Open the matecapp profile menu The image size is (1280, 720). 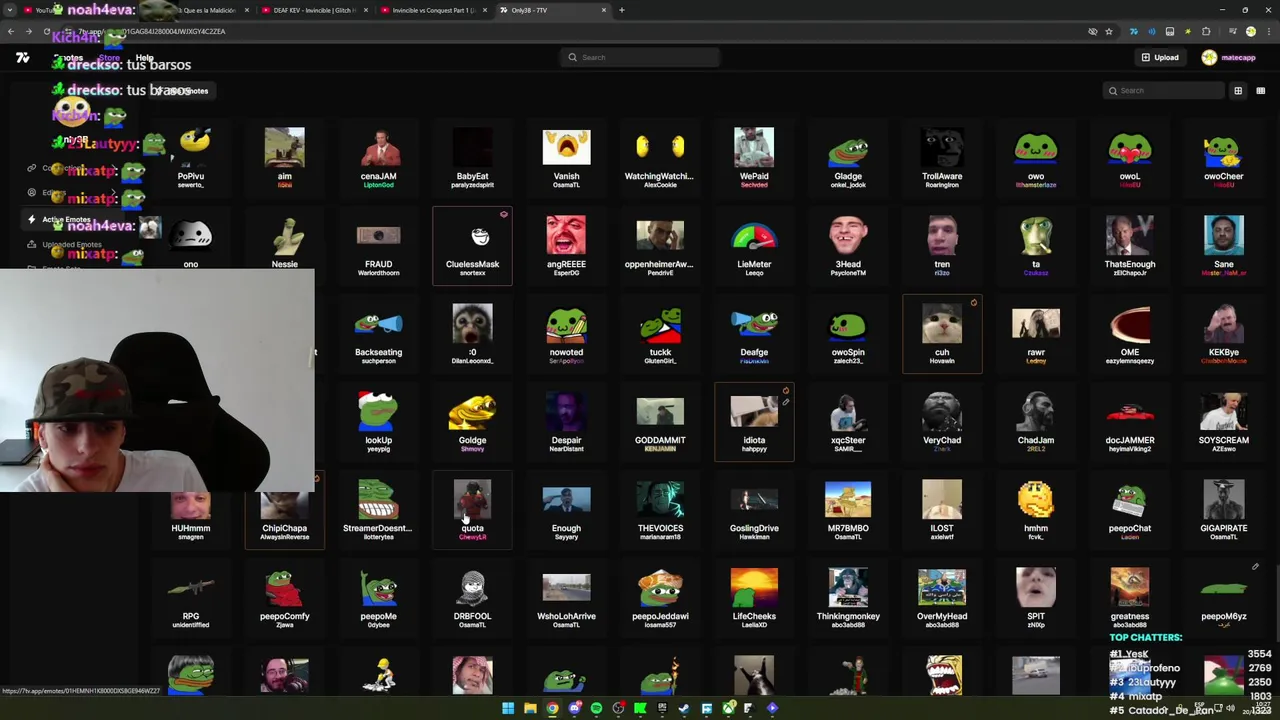click(x=1229, y=57)
